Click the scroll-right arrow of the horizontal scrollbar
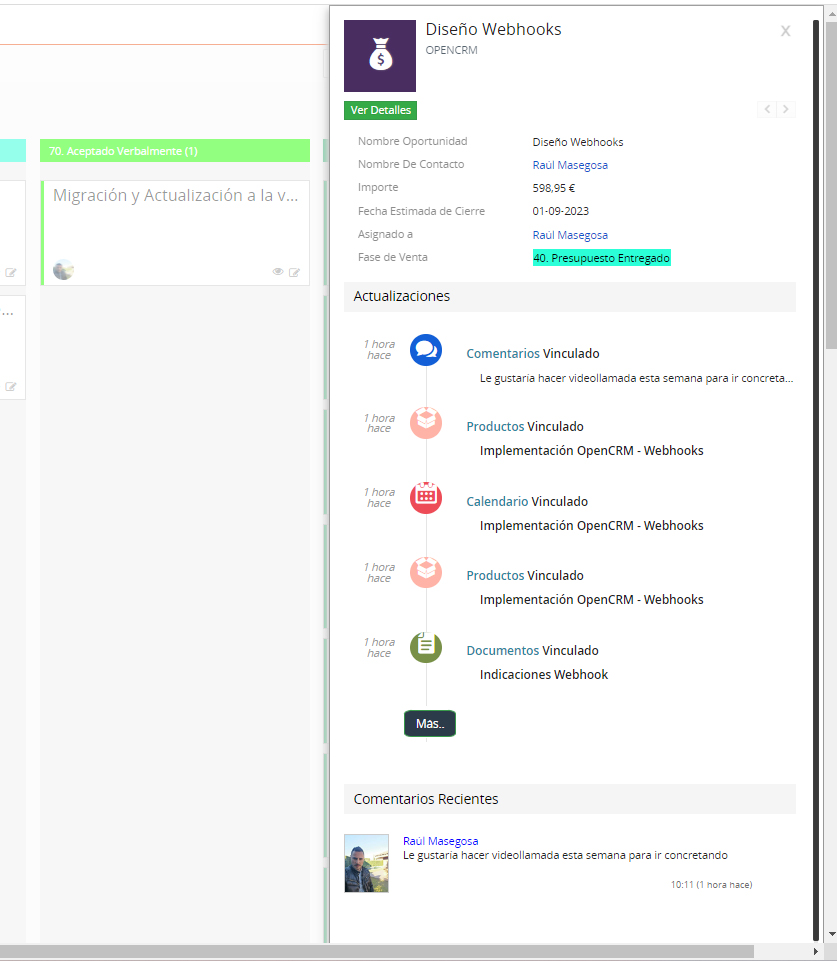The width and height of the screenshot is (837, 961). click(x=816, y=951)
